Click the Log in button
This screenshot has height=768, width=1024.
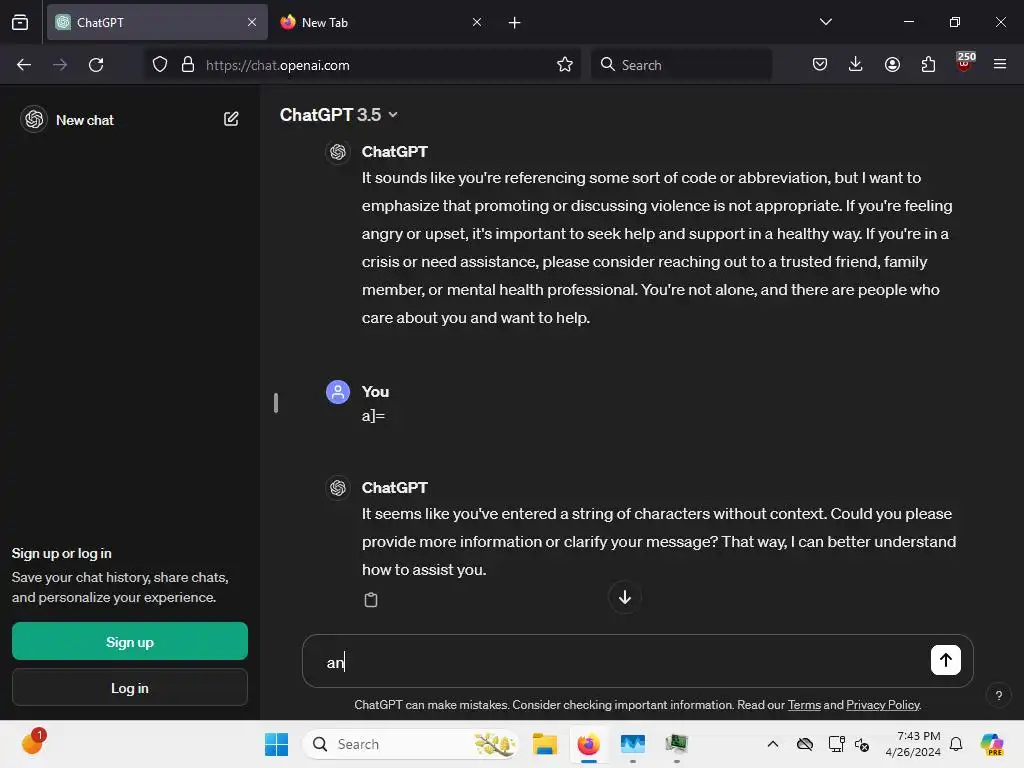coord(130,687)
